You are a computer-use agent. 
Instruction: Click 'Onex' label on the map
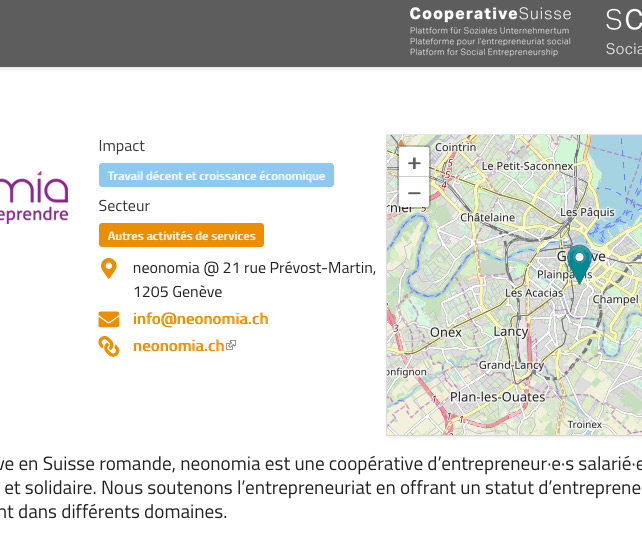[446, 332]
